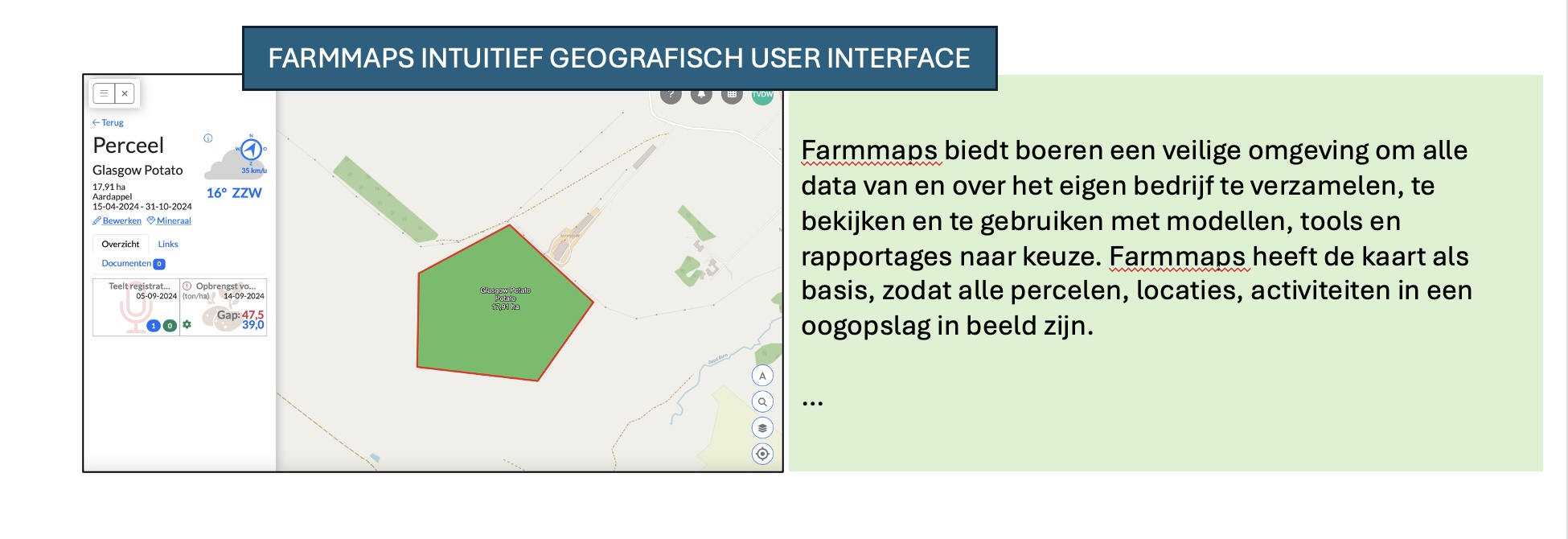Open the Teelt registratie widget
Viewport: 1568px width, 539px height.
point(135,307)
